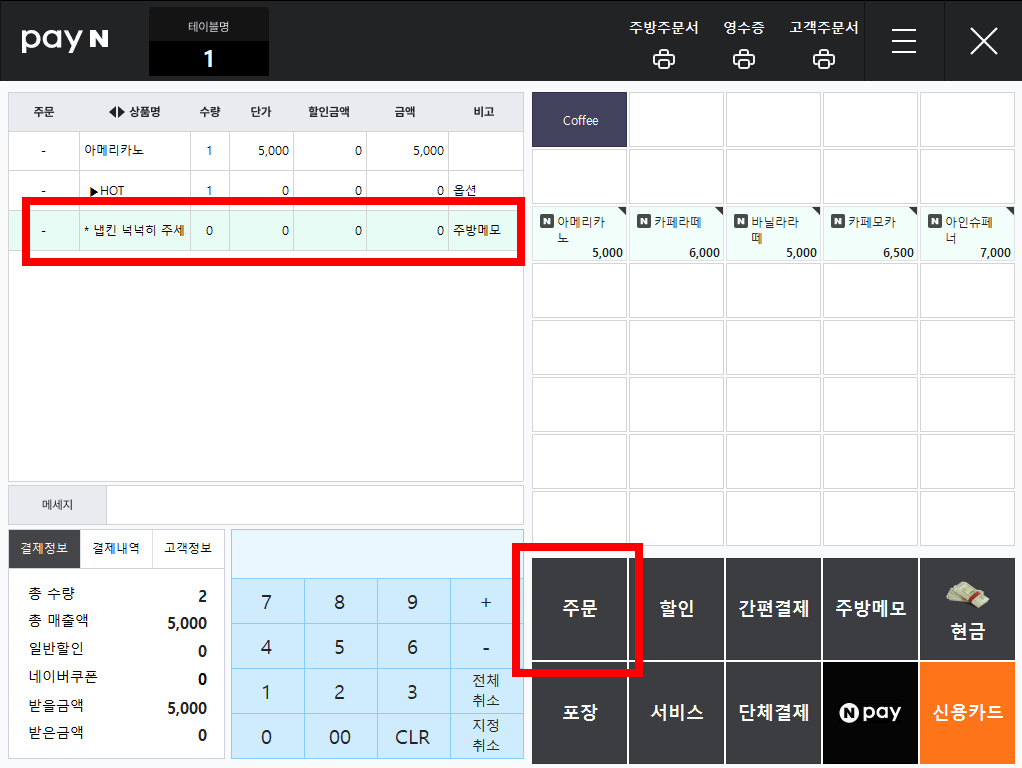Screen dimensions: 1022x768
Task: Tap 전체취소 cancel all button
Action: pos(486,690)
